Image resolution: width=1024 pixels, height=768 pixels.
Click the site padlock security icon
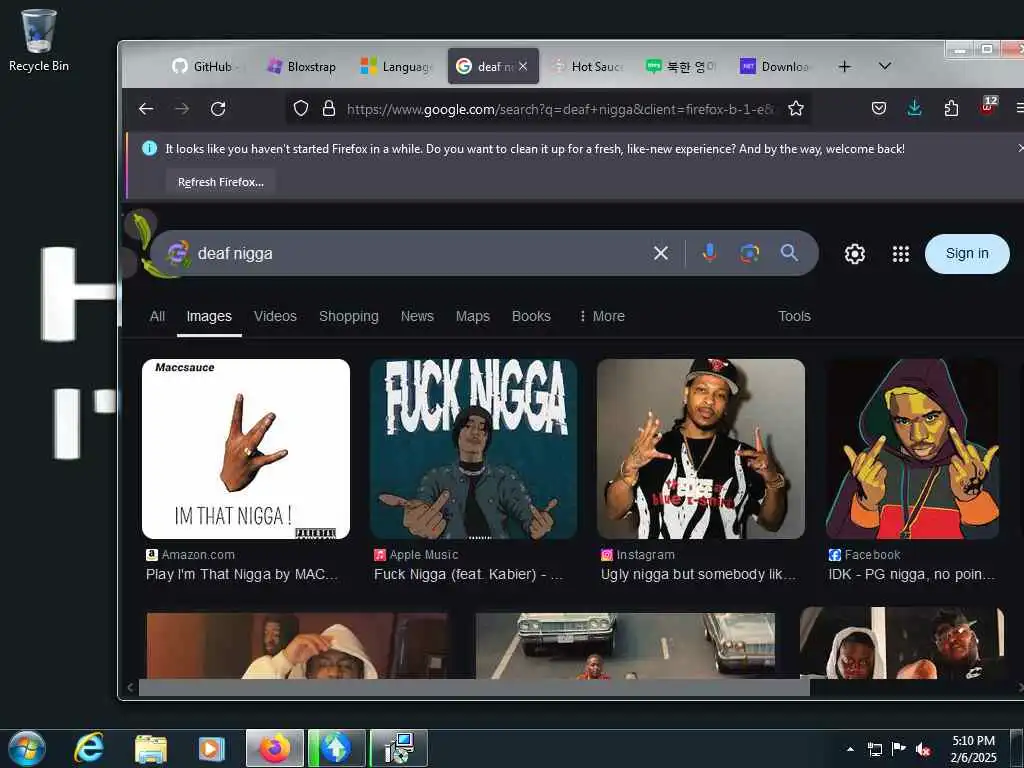329,108
